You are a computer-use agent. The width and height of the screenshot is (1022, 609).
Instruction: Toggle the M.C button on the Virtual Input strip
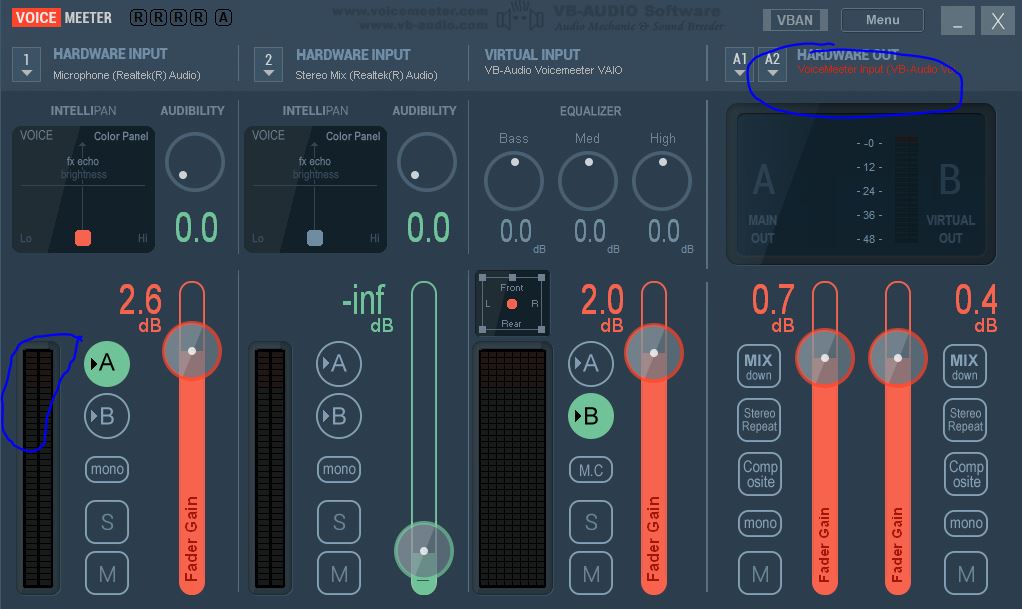[591, 470]
